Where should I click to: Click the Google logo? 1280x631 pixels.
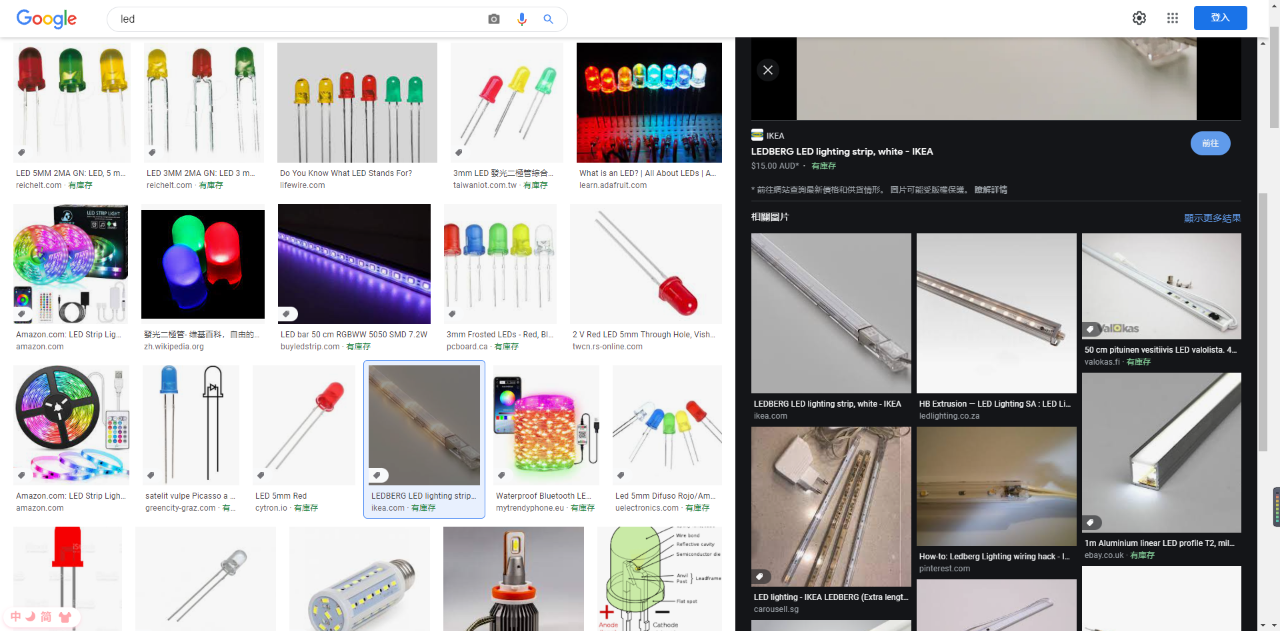click(x=47, y=19)
